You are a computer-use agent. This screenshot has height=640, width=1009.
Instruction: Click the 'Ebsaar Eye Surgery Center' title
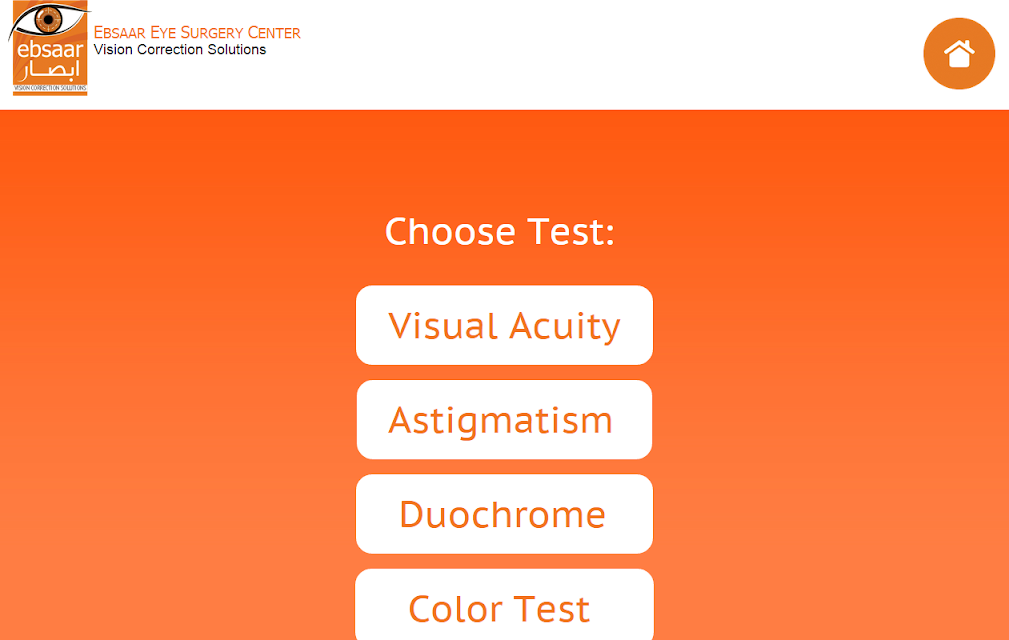point(197,32)
